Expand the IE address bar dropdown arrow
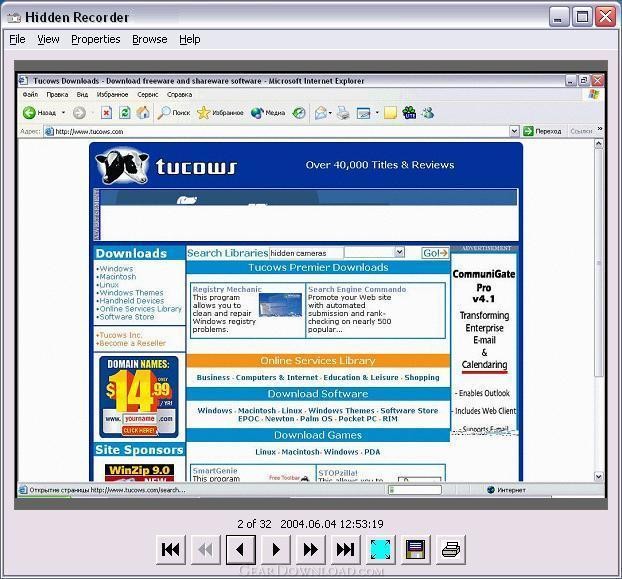This screenshot has width=622, height=579. pyautogui.click(x=514, y=131)
